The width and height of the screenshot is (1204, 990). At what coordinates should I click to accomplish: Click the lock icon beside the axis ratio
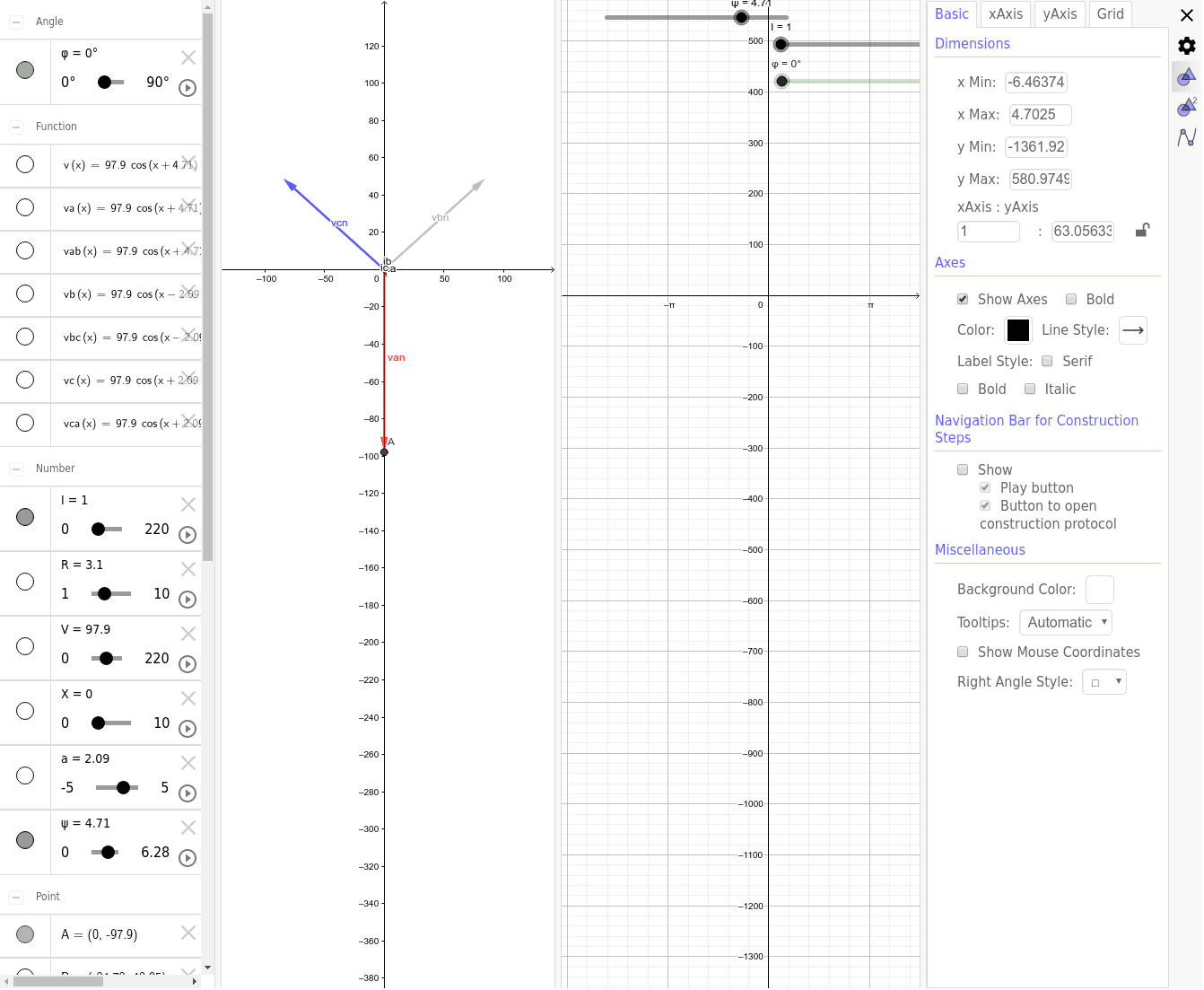tap(1141, 231)
